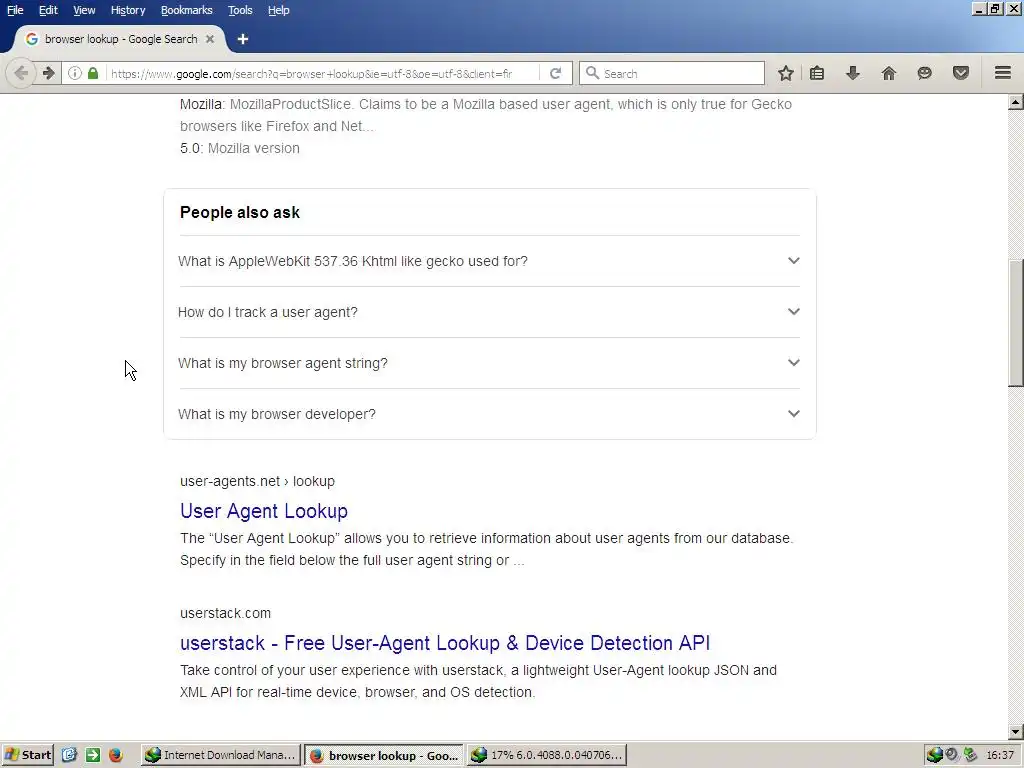Viewport: 1024px width, 768px height.
Task: Click the userstack.com site label
Action: tap(225, 613)
